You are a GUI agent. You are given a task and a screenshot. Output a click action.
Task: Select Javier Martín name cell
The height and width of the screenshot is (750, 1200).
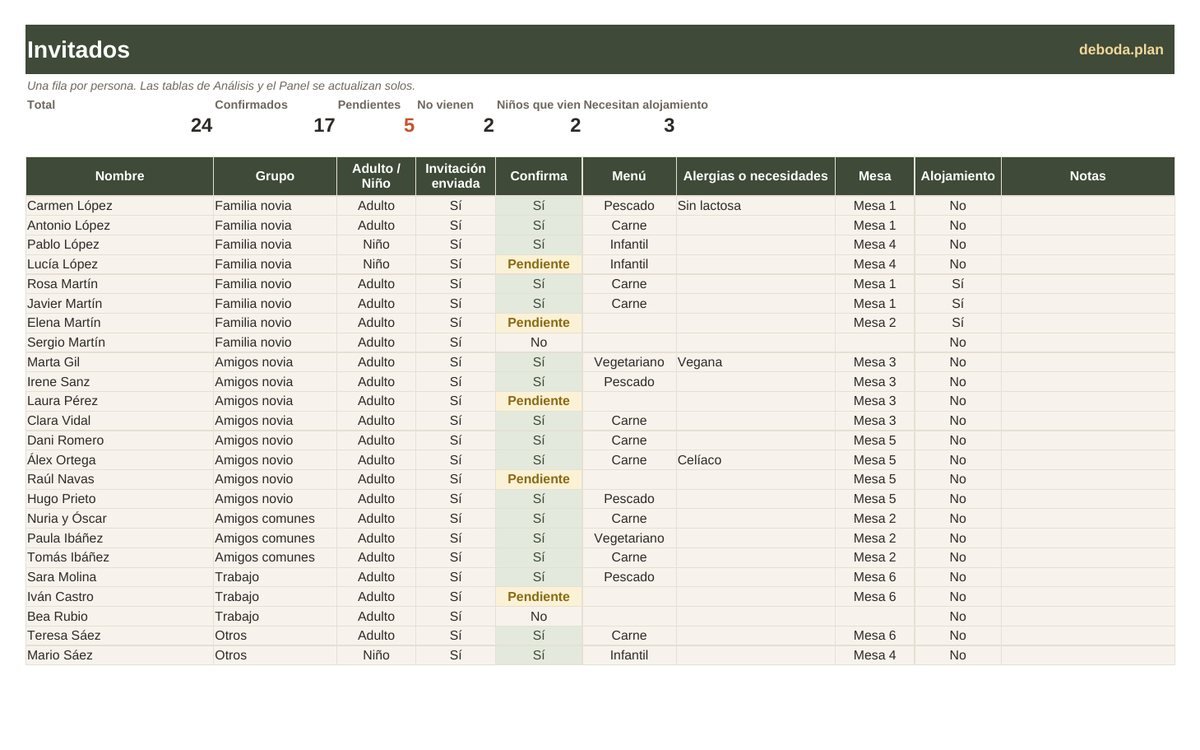click(120, 303)
